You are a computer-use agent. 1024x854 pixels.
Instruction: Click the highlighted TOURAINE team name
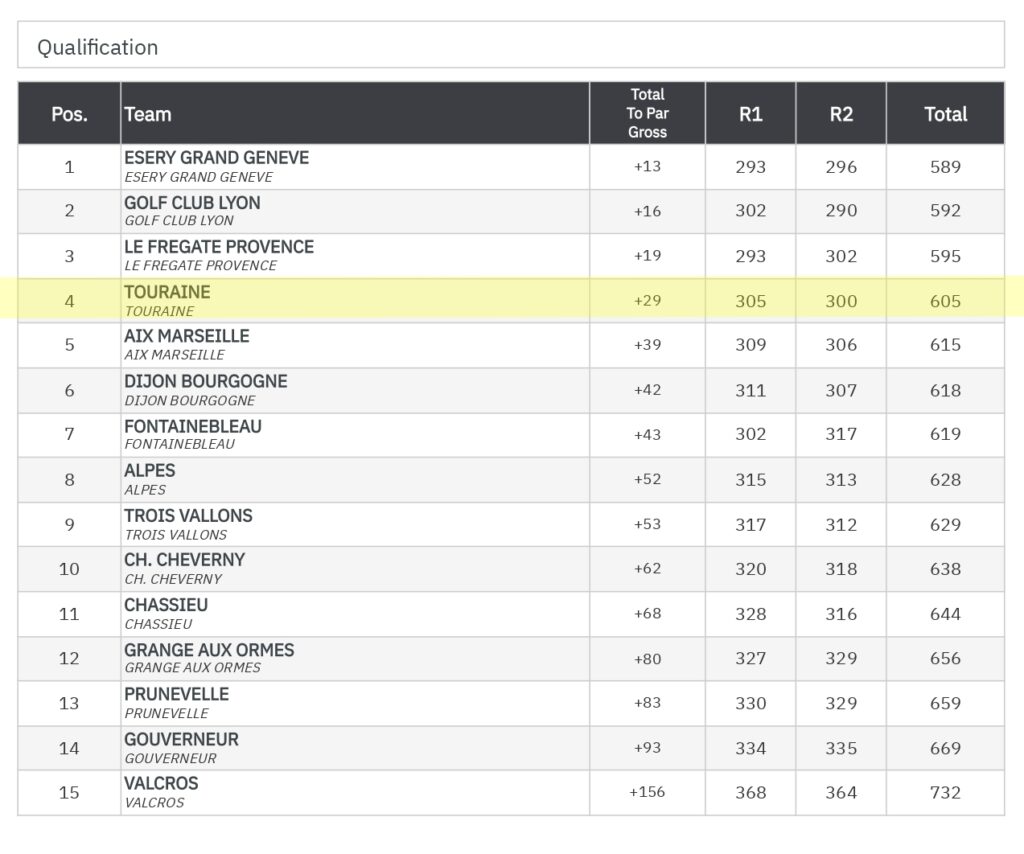[167, 292]
